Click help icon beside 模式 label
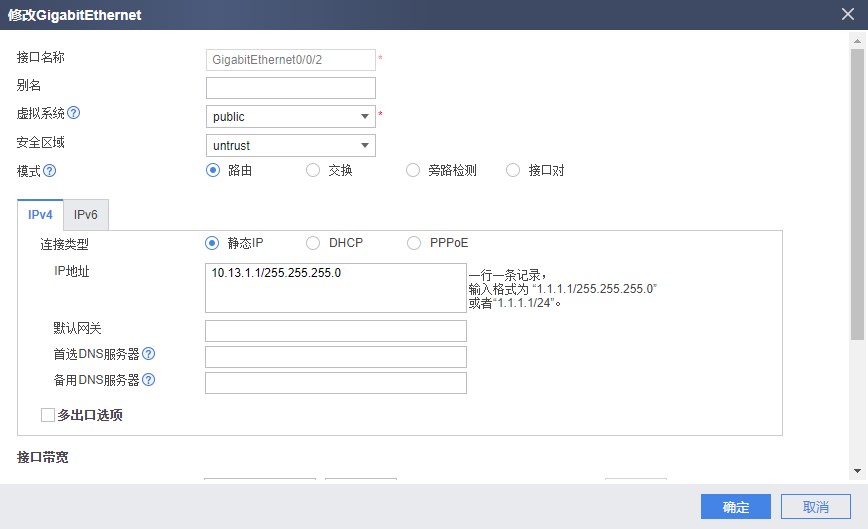 point(50,171)
